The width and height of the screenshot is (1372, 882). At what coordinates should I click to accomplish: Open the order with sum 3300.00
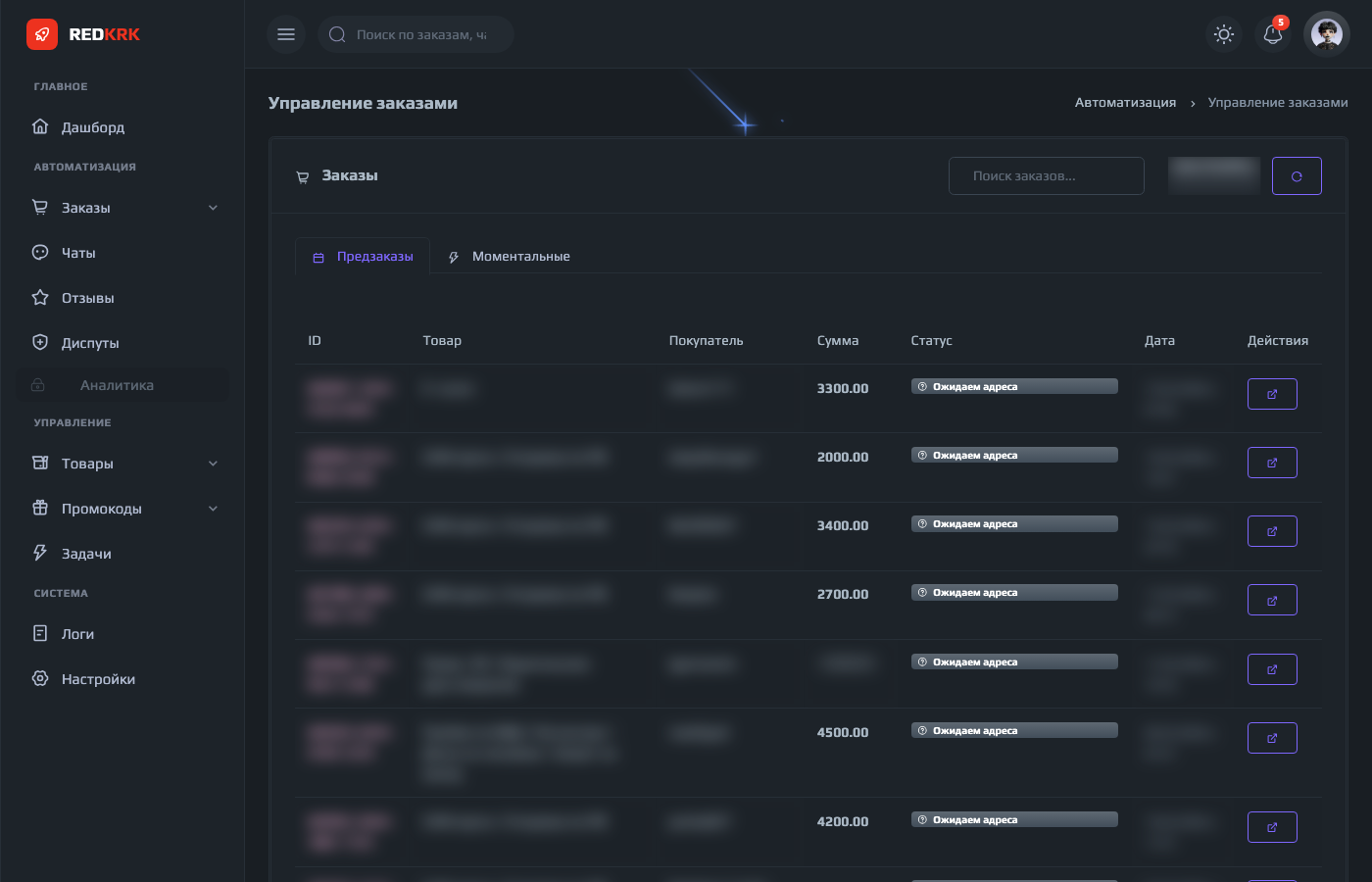tap(1272, 394)
